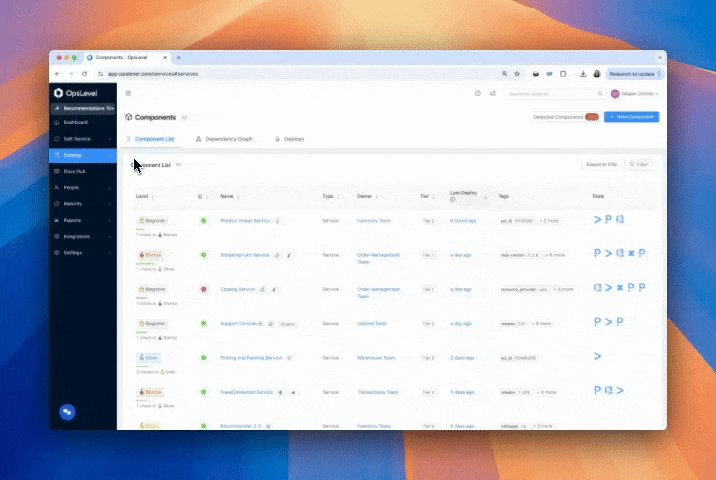Open the user account dropdown
This screenshot has width=716, height=480.
(635, 94)
